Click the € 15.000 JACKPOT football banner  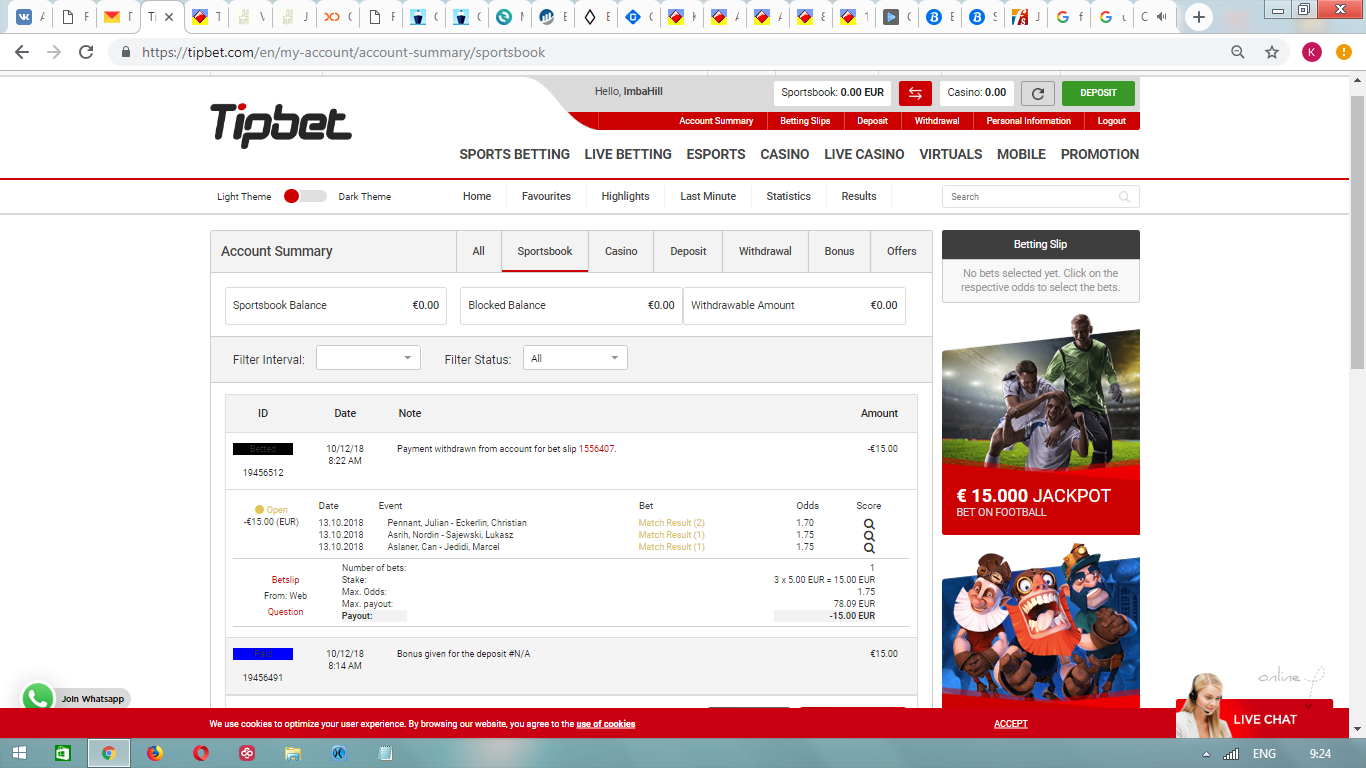pos(1040,425)
